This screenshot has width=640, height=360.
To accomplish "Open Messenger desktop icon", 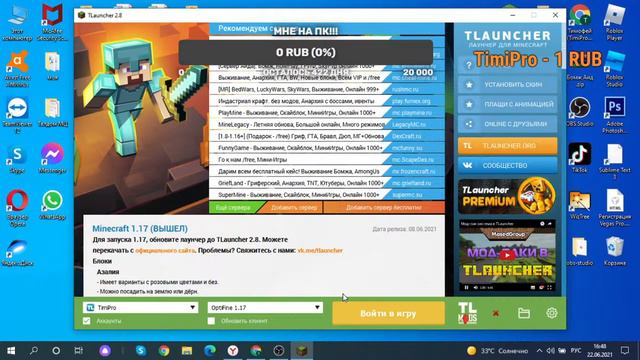I will [x=52, y=158].
